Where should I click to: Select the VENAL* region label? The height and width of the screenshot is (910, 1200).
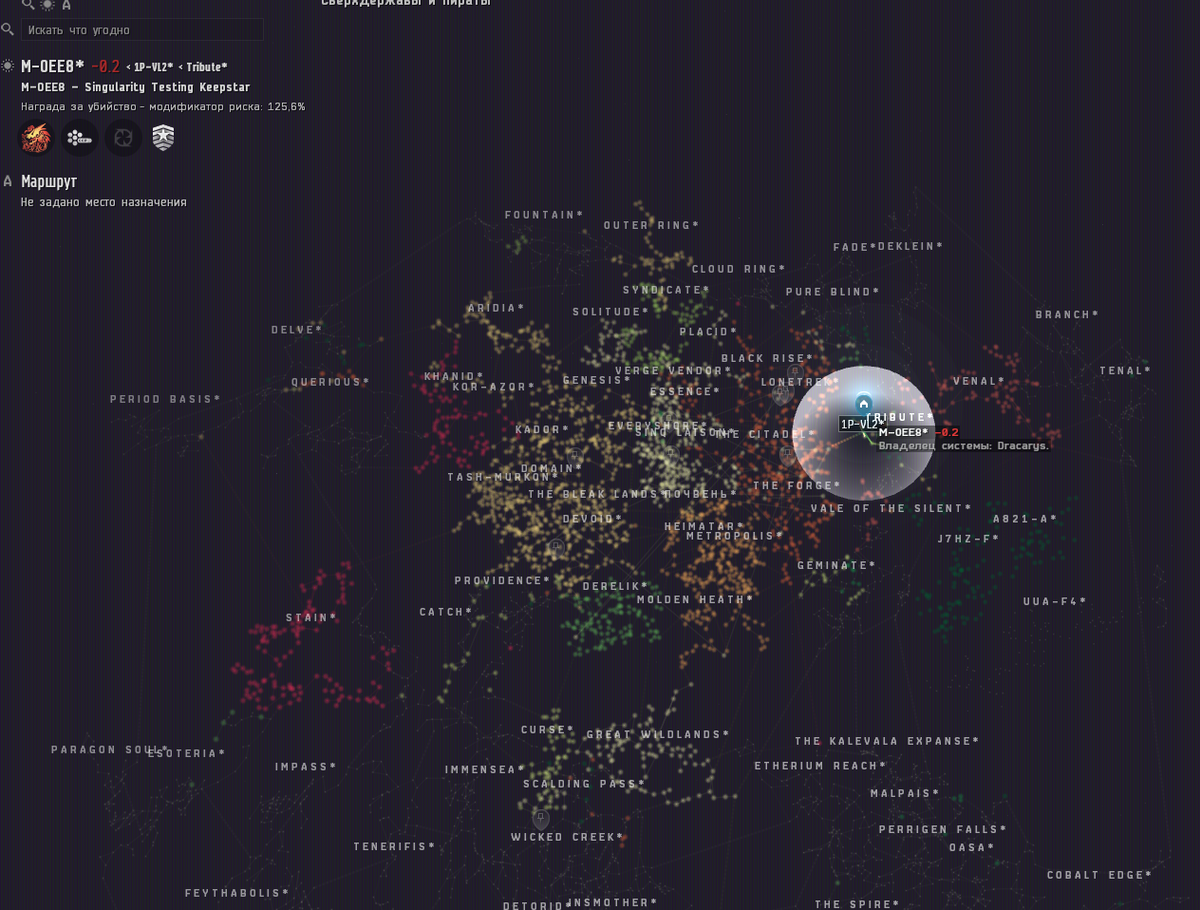pos(979,381)
